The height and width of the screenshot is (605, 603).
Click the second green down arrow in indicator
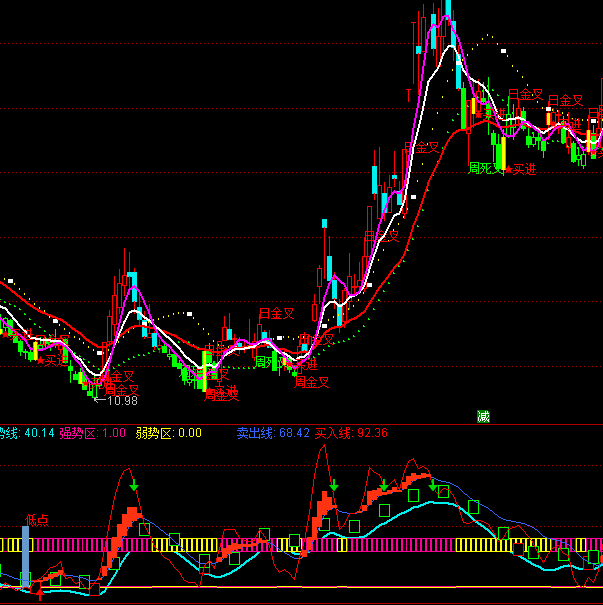point(335,486)
